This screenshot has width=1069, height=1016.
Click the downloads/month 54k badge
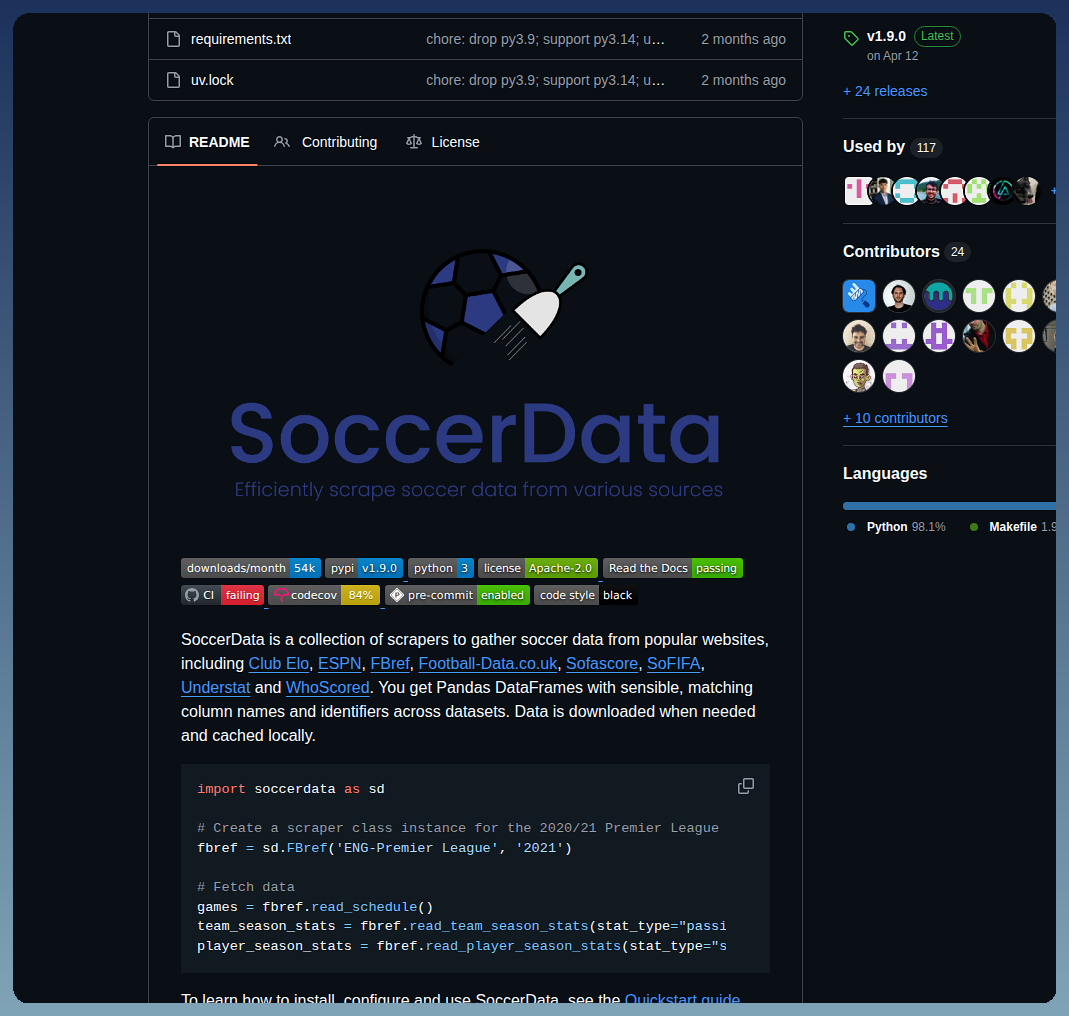251,568
